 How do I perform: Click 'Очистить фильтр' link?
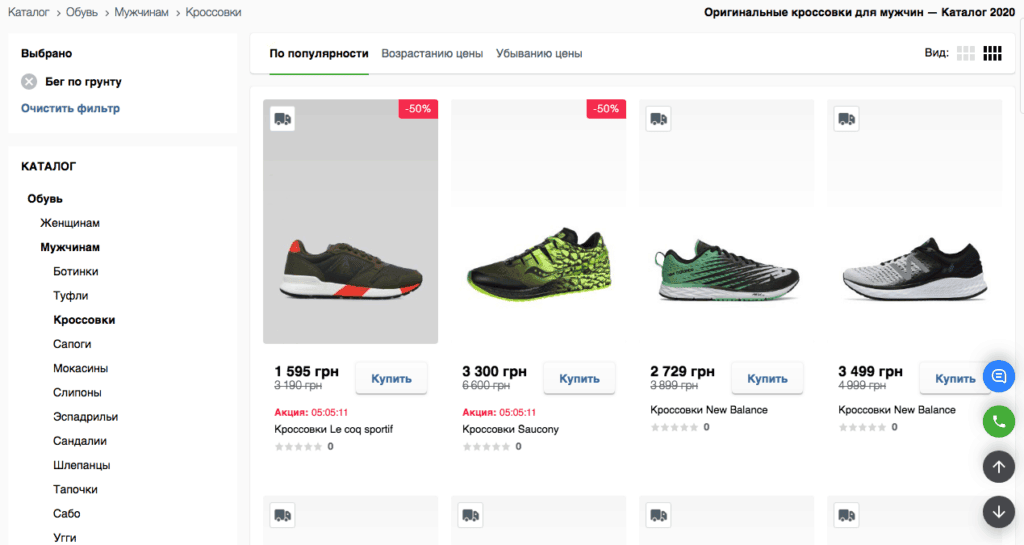pos(71,108)
